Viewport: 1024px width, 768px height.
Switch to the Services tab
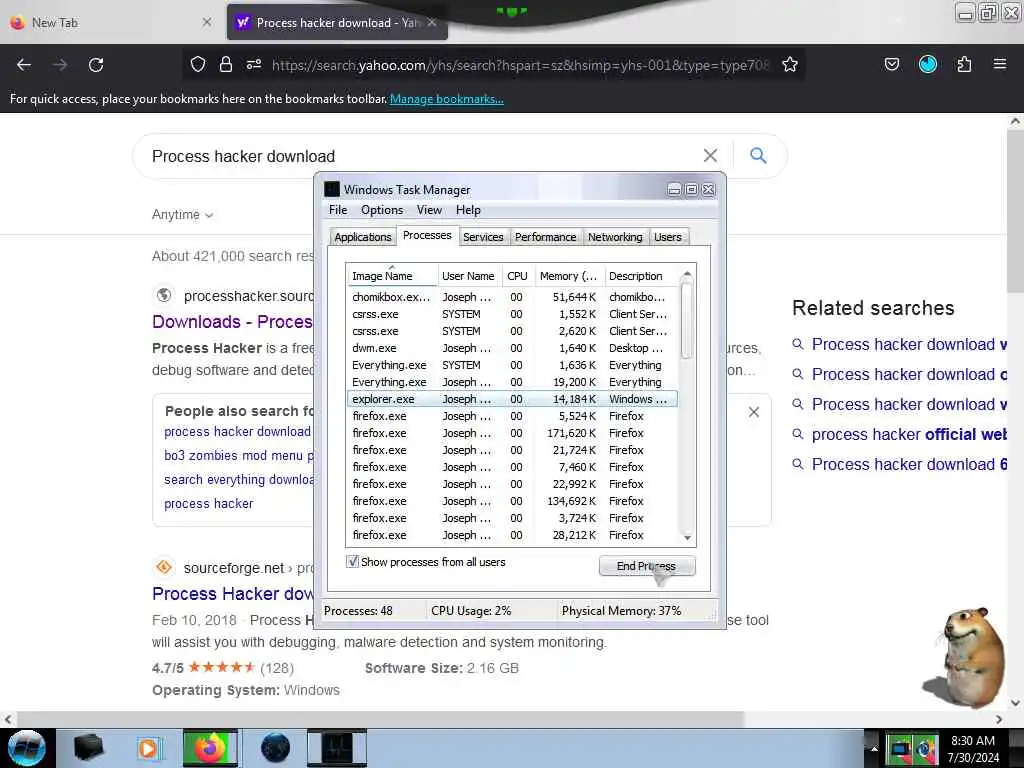pos(483,237)
